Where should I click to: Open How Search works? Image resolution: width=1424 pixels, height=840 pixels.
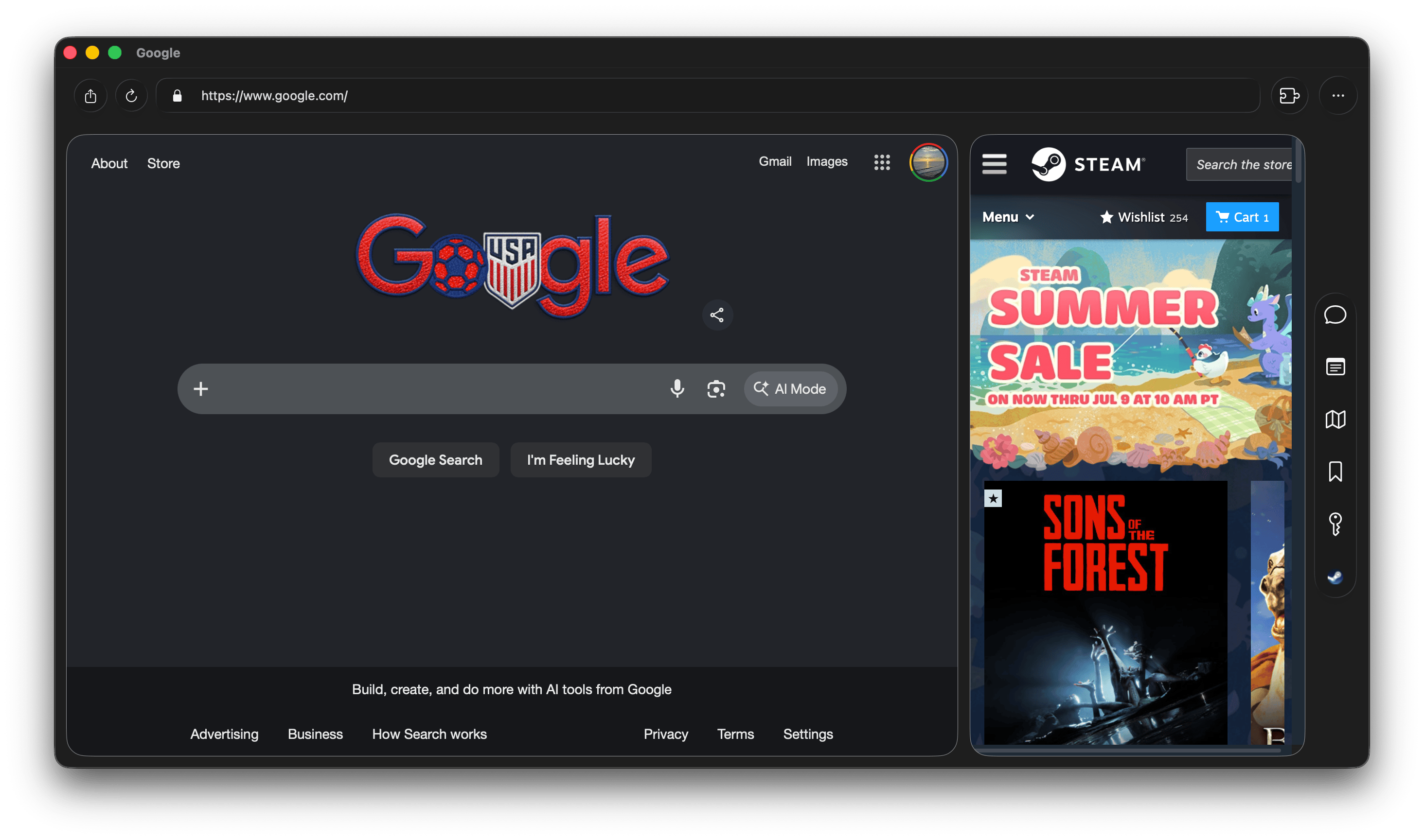pos(429,734)
